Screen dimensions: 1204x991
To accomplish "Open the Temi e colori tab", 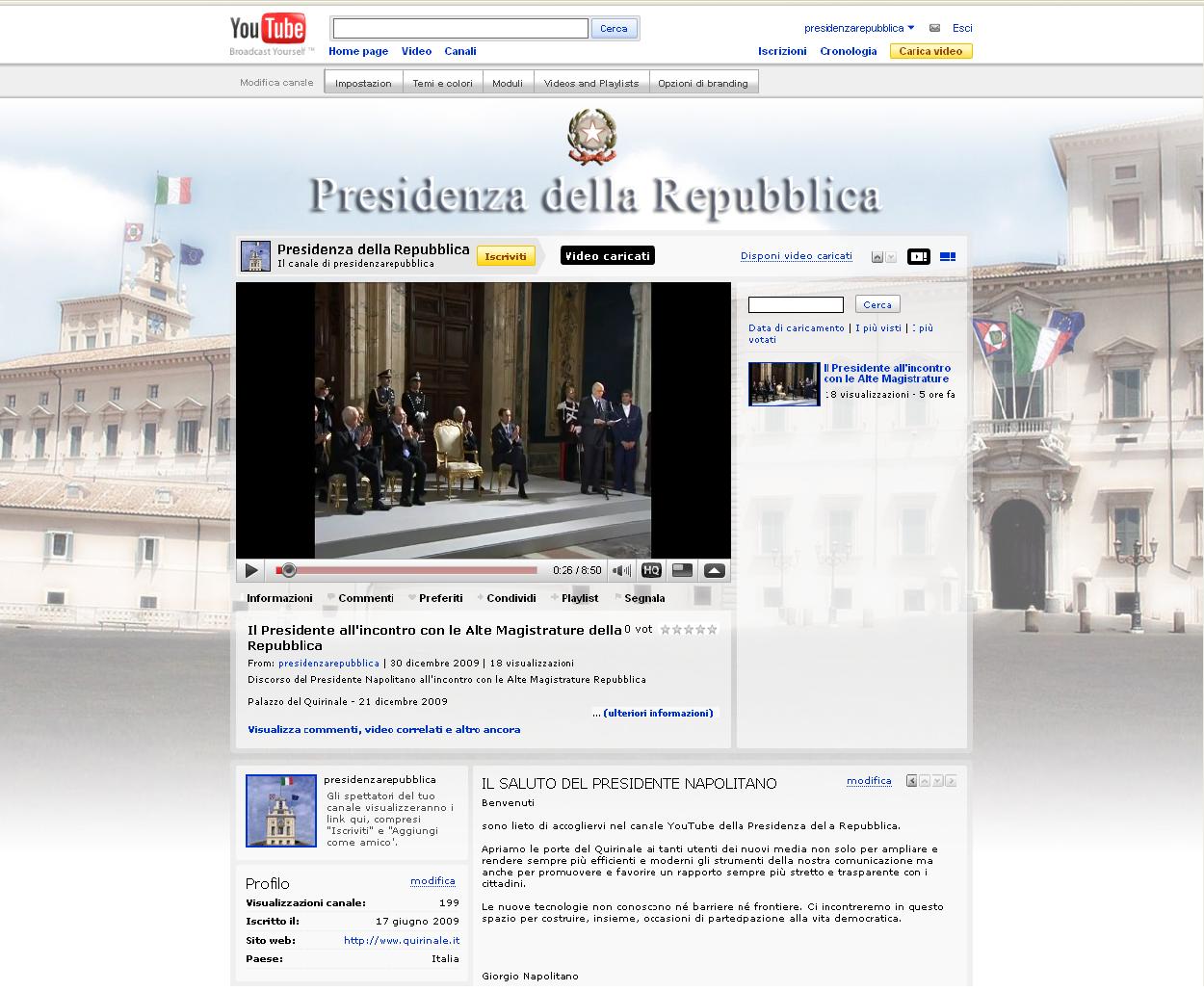I will [x=442, y=83].
